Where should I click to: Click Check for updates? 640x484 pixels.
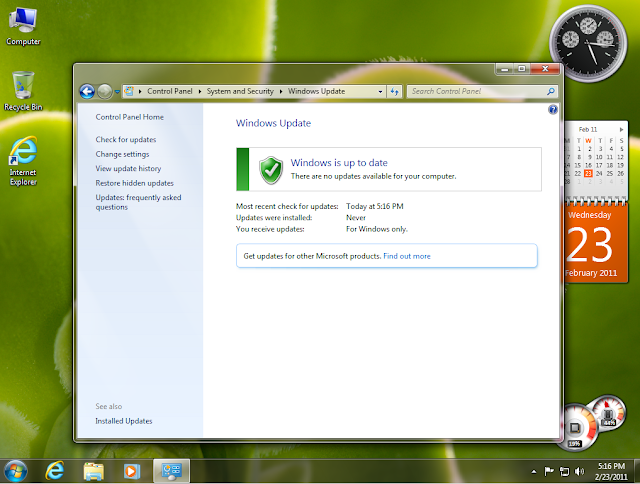126,140
